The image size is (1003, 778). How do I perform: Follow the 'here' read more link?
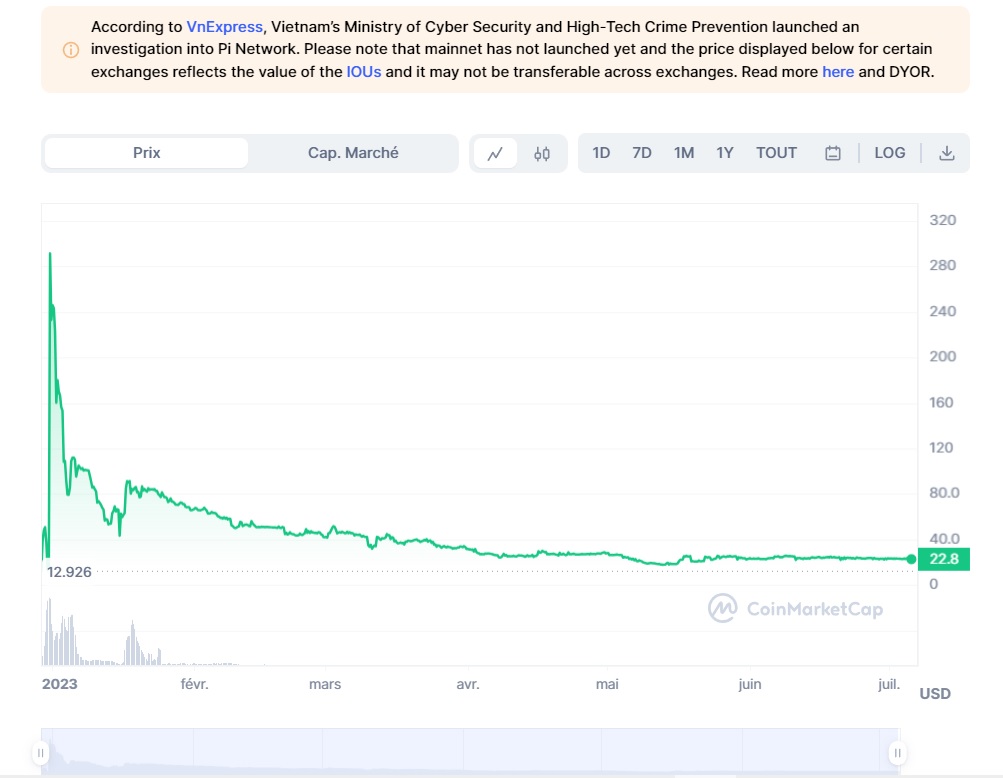838,72
